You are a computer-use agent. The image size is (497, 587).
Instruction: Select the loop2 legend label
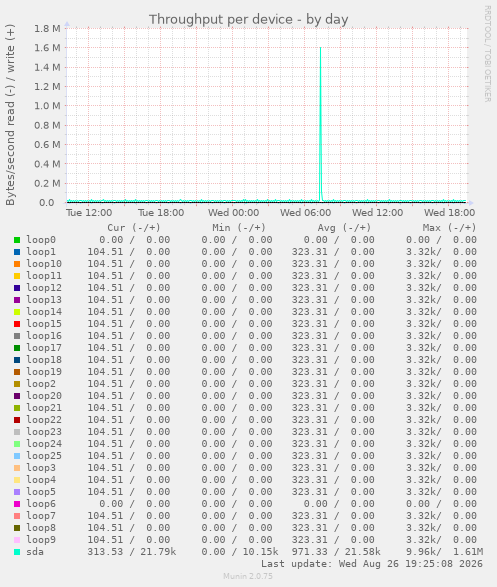point(41,384)
